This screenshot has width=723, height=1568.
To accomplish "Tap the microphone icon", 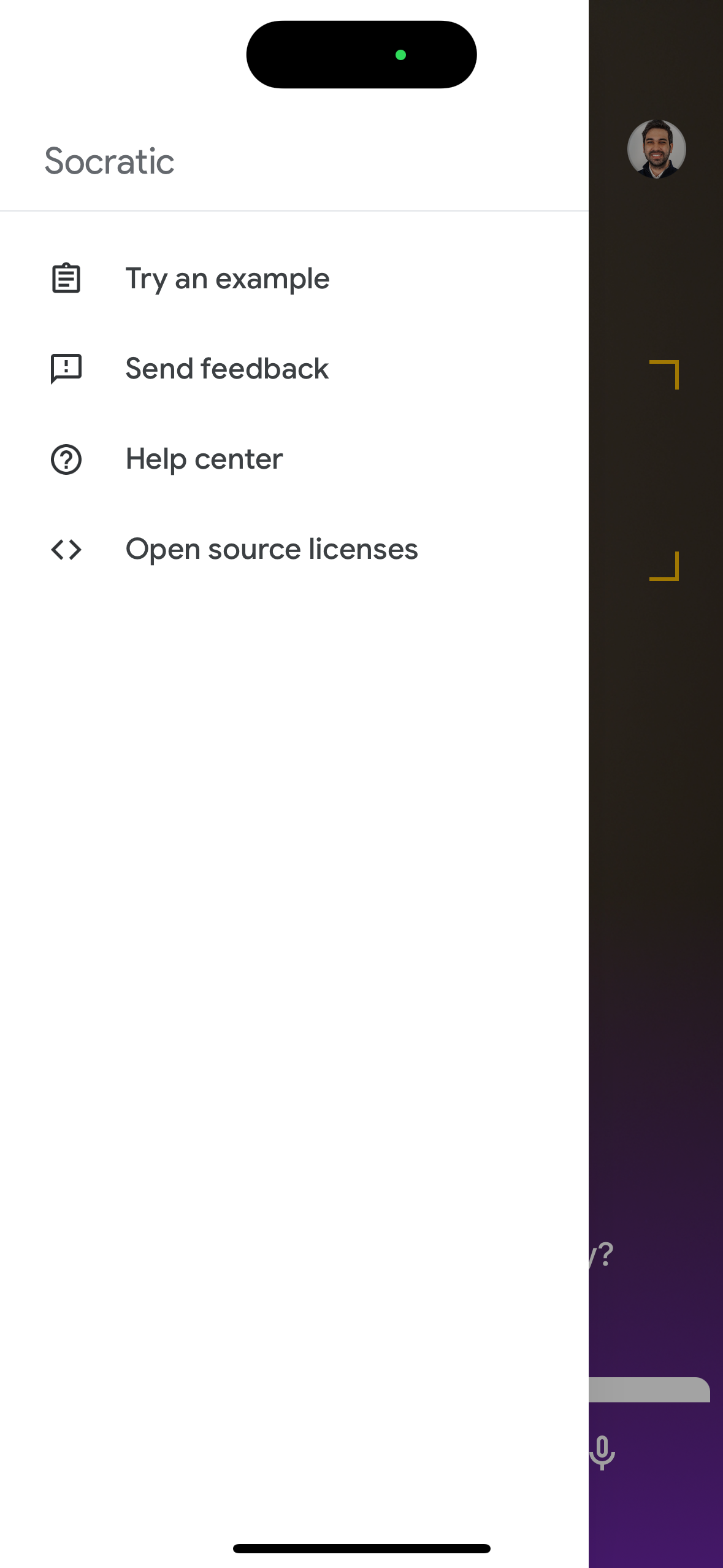I will coord(602,1452).
